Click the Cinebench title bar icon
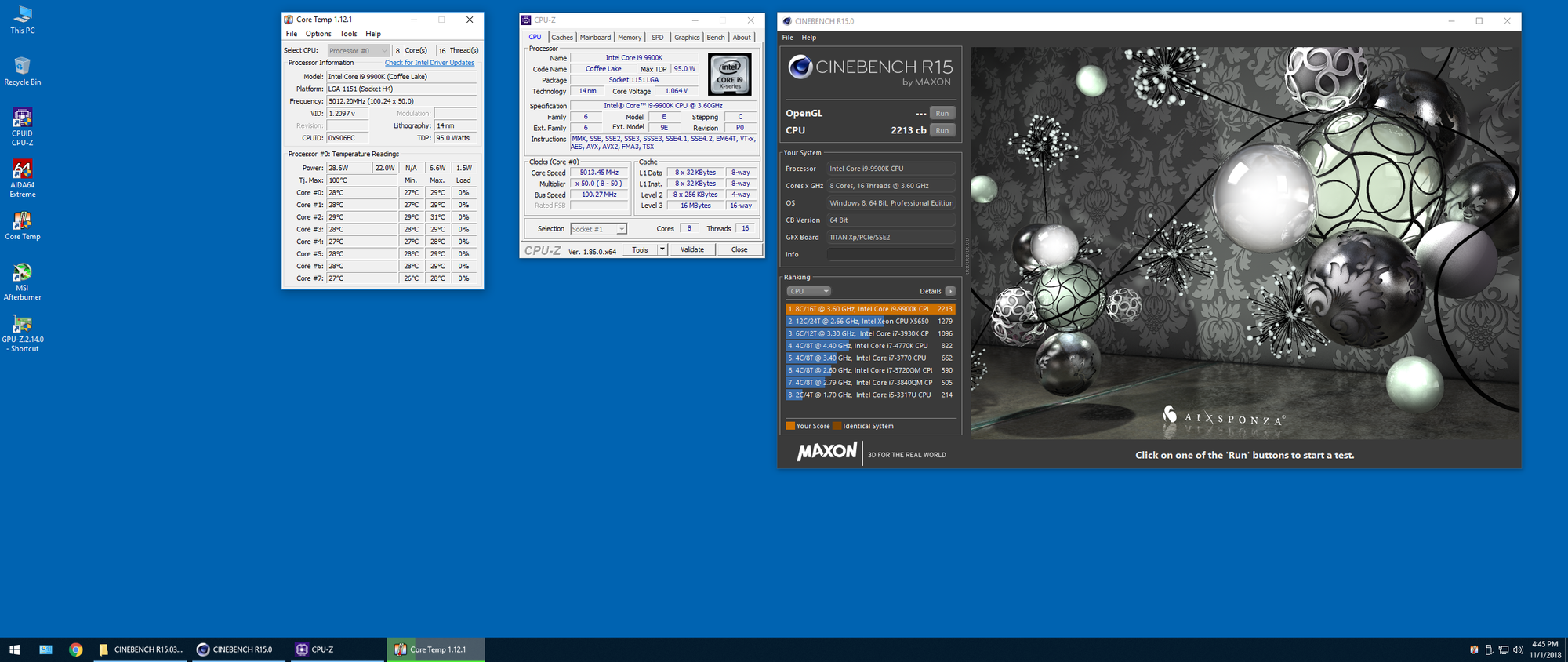This screenshot has width=1568, height=662. (x=787, y=21)
